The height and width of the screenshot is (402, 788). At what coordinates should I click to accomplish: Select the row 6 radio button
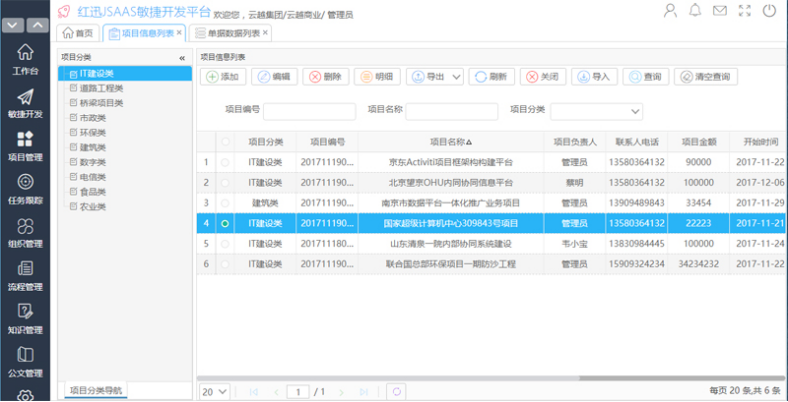(225, 264)
